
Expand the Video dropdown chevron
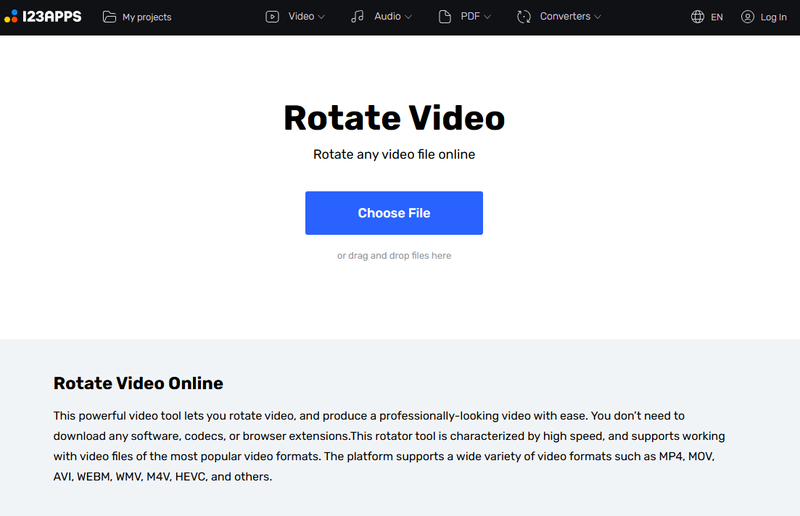[x=321, y=17]
